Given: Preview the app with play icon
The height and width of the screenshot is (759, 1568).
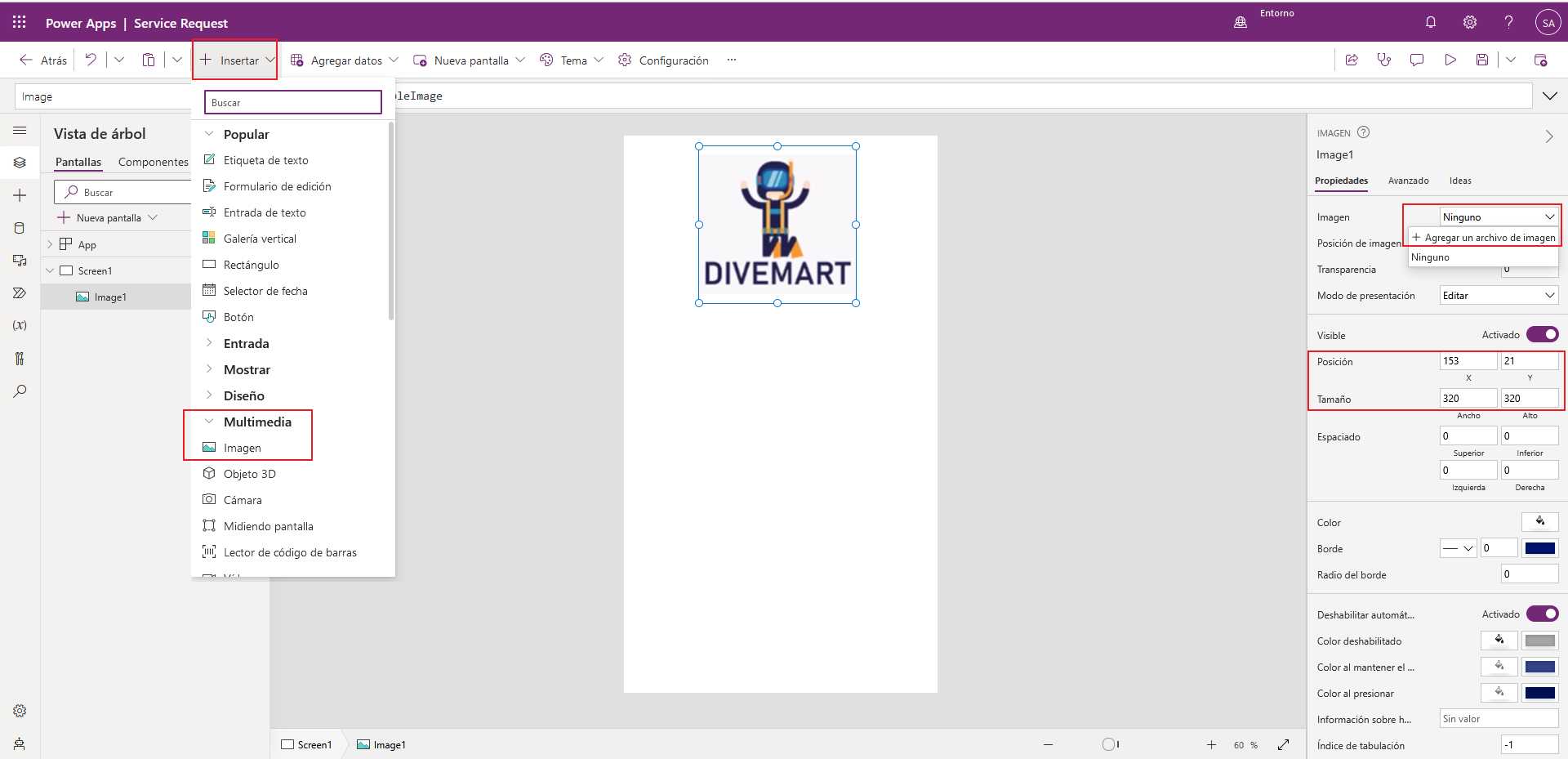Looking at the screenshot, I should (x=1450, y=60).
